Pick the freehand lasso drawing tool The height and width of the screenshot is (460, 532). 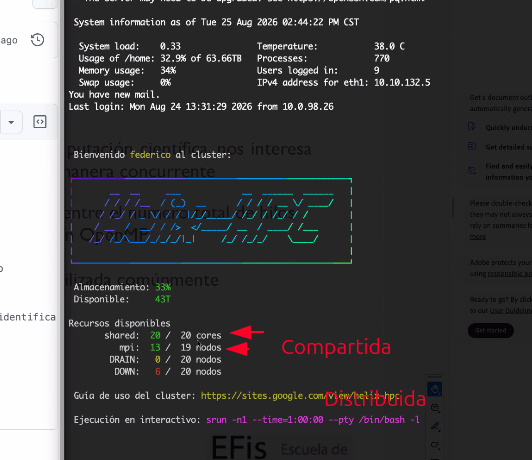coord(435,445)
